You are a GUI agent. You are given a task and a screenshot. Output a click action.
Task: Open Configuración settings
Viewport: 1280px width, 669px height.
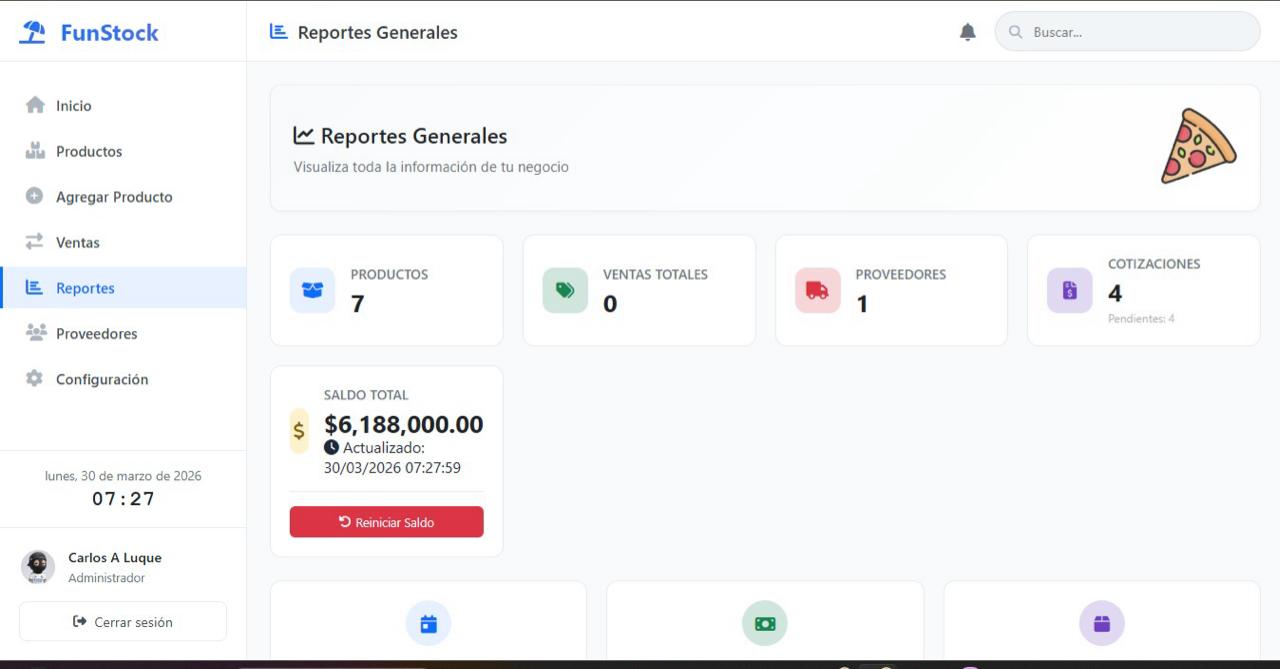tap(101, 380)
